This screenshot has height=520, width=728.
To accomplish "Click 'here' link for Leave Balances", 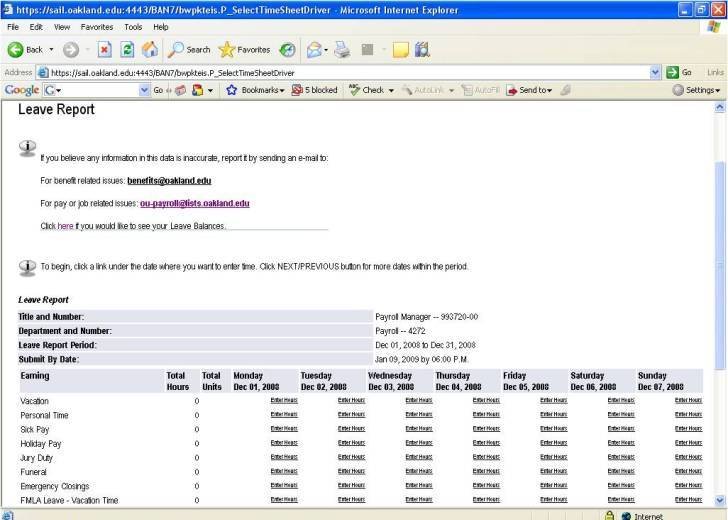I will [x=65, y=226].
